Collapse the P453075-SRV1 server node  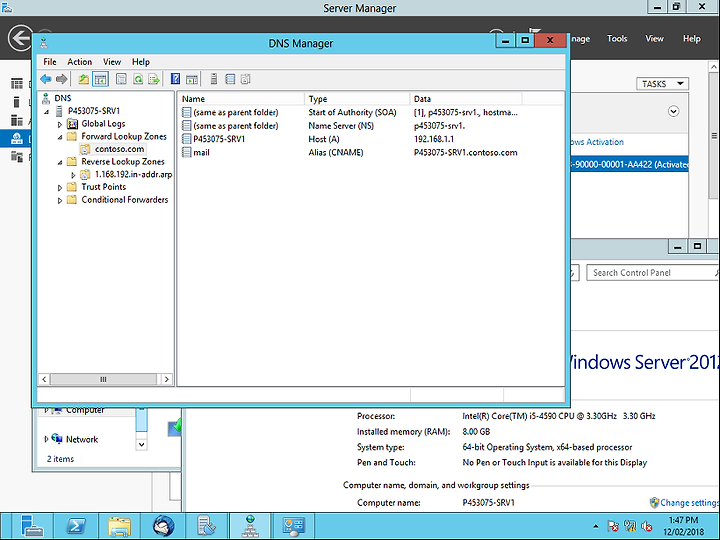46,112
